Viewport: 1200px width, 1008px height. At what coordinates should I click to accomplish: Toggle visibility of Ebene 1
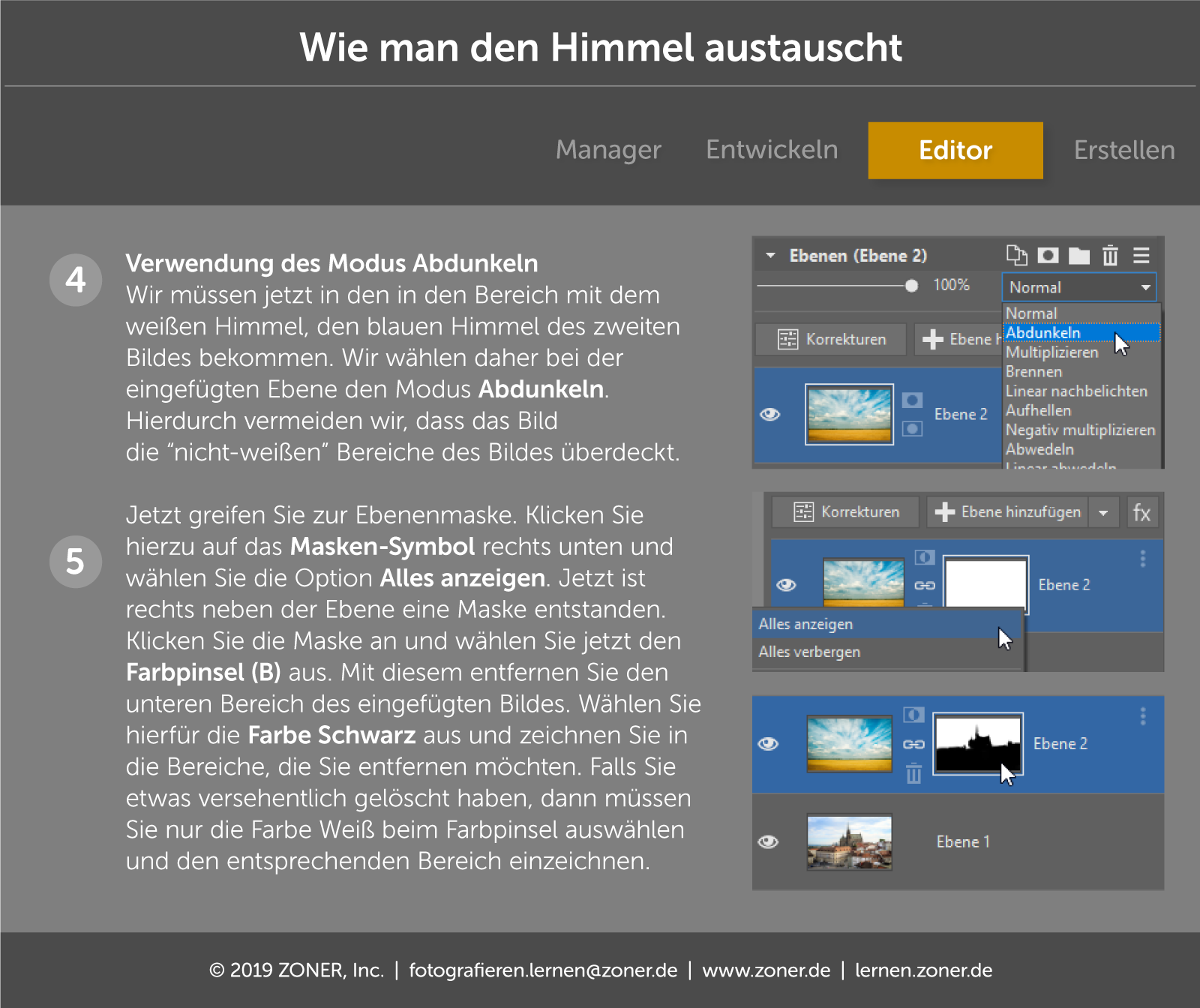click(x=768, y=842)
